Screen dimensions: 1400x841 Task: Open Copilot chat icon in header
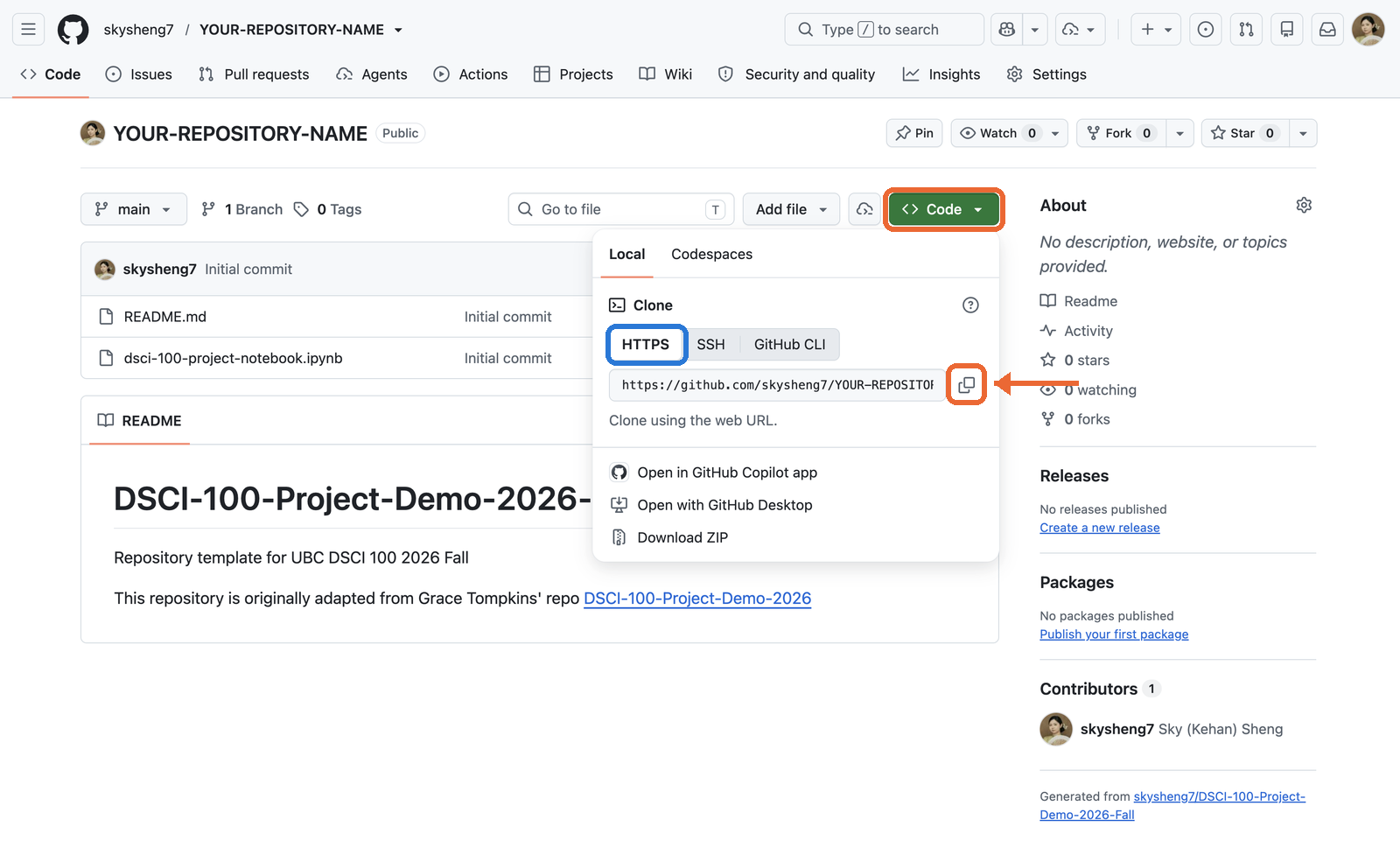pos(1007,30)
